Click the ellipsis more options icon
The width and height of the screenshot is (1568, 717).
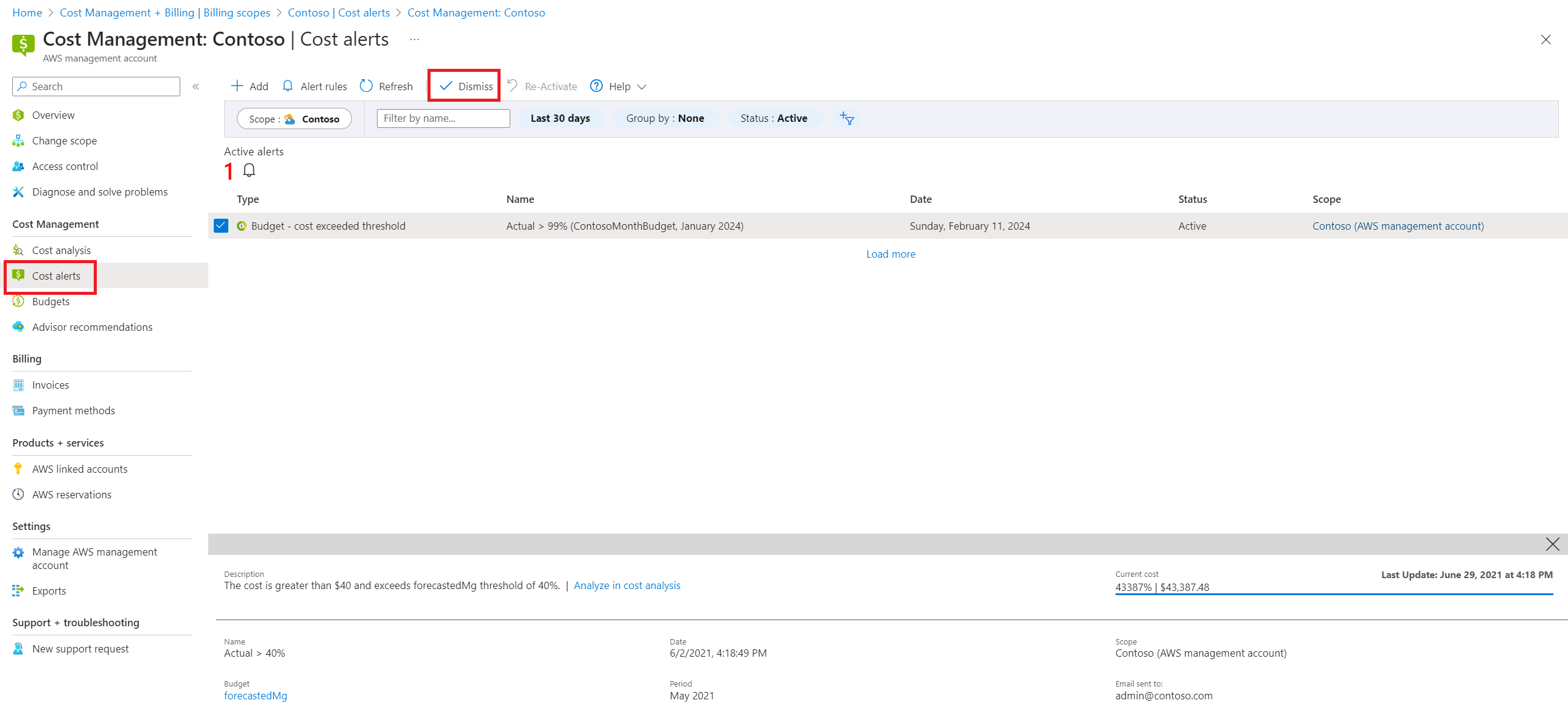click(x=415, y=40)
